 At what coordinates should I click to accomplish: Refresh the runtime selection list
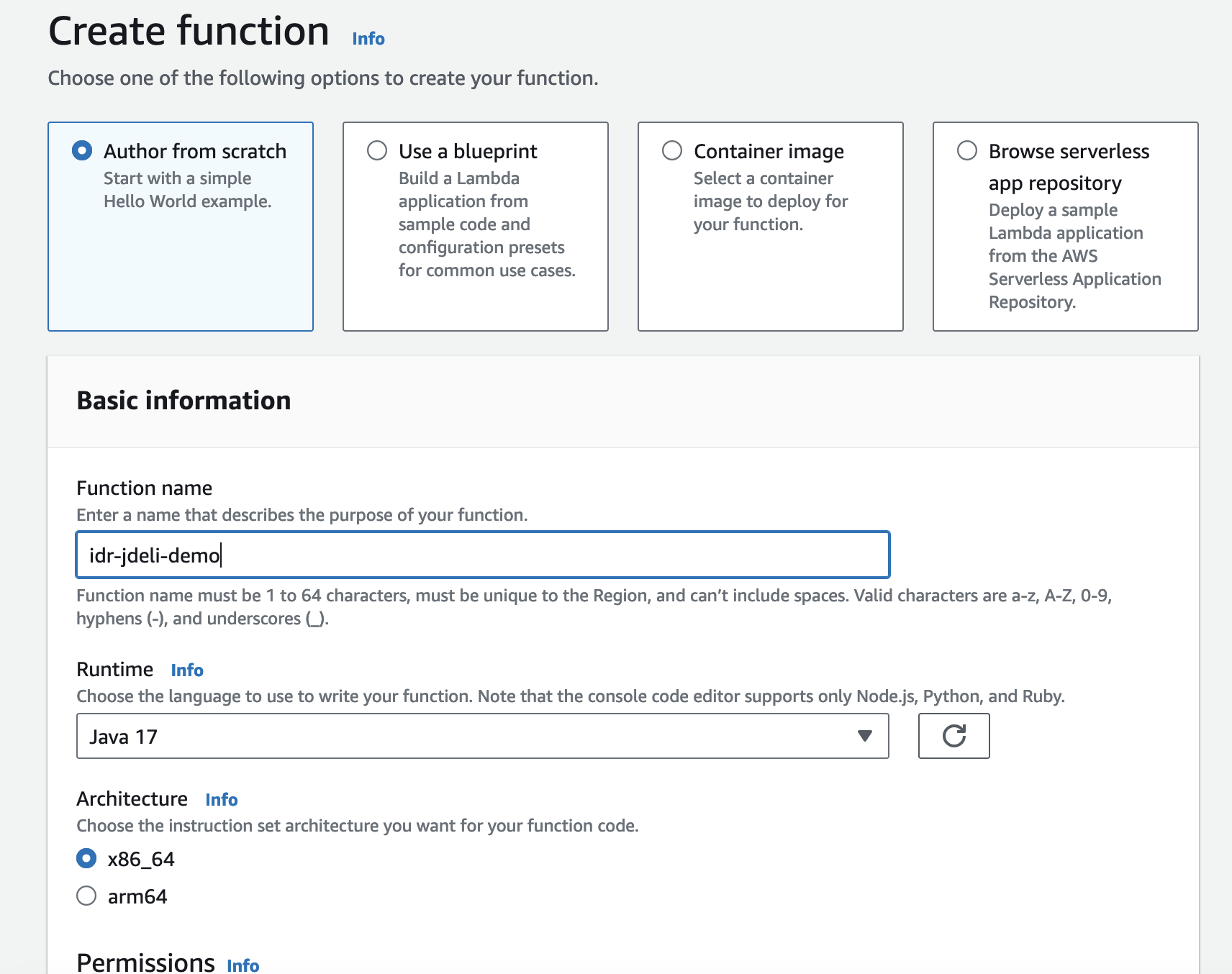coord(954,736)
